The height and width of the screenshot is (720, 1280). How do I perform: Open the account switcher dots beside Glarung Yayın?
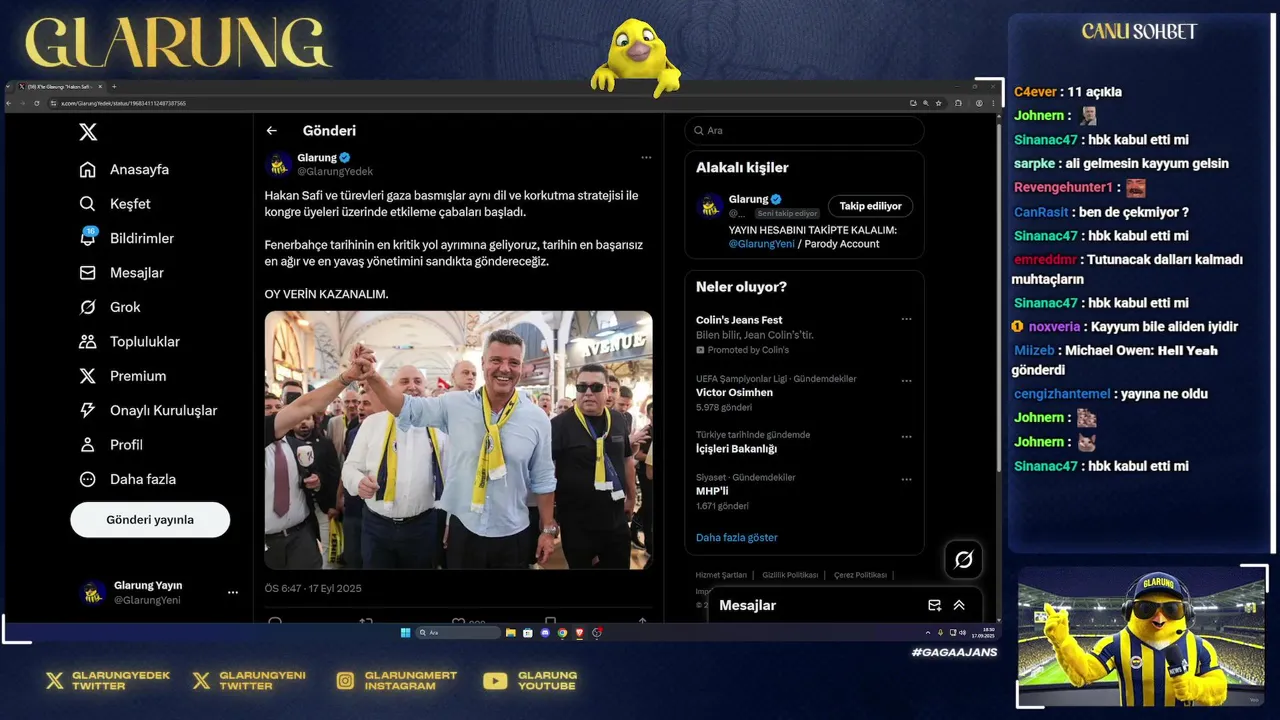point(233,593)
